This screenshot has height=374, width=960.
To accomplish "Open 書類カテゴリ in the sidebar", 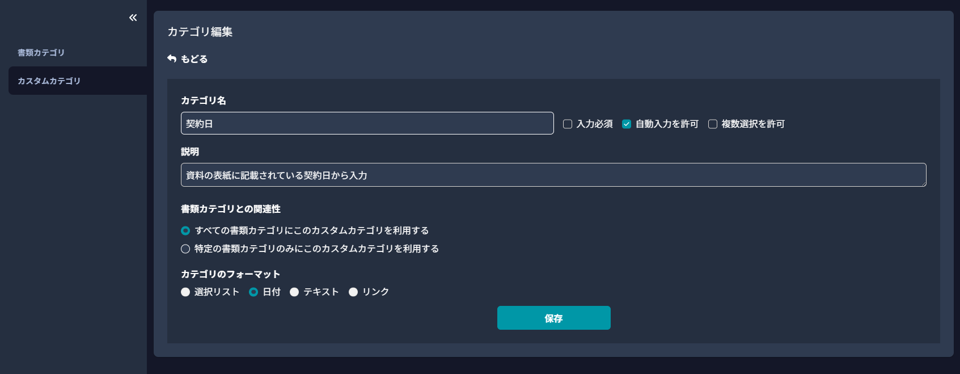I will click(41, 53).
